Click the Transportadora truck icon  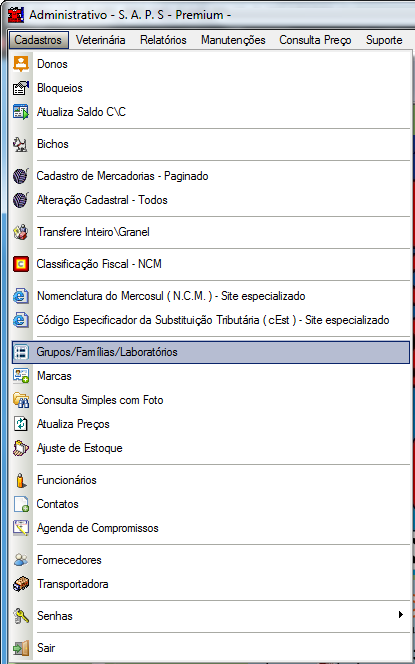coord(21,584)
